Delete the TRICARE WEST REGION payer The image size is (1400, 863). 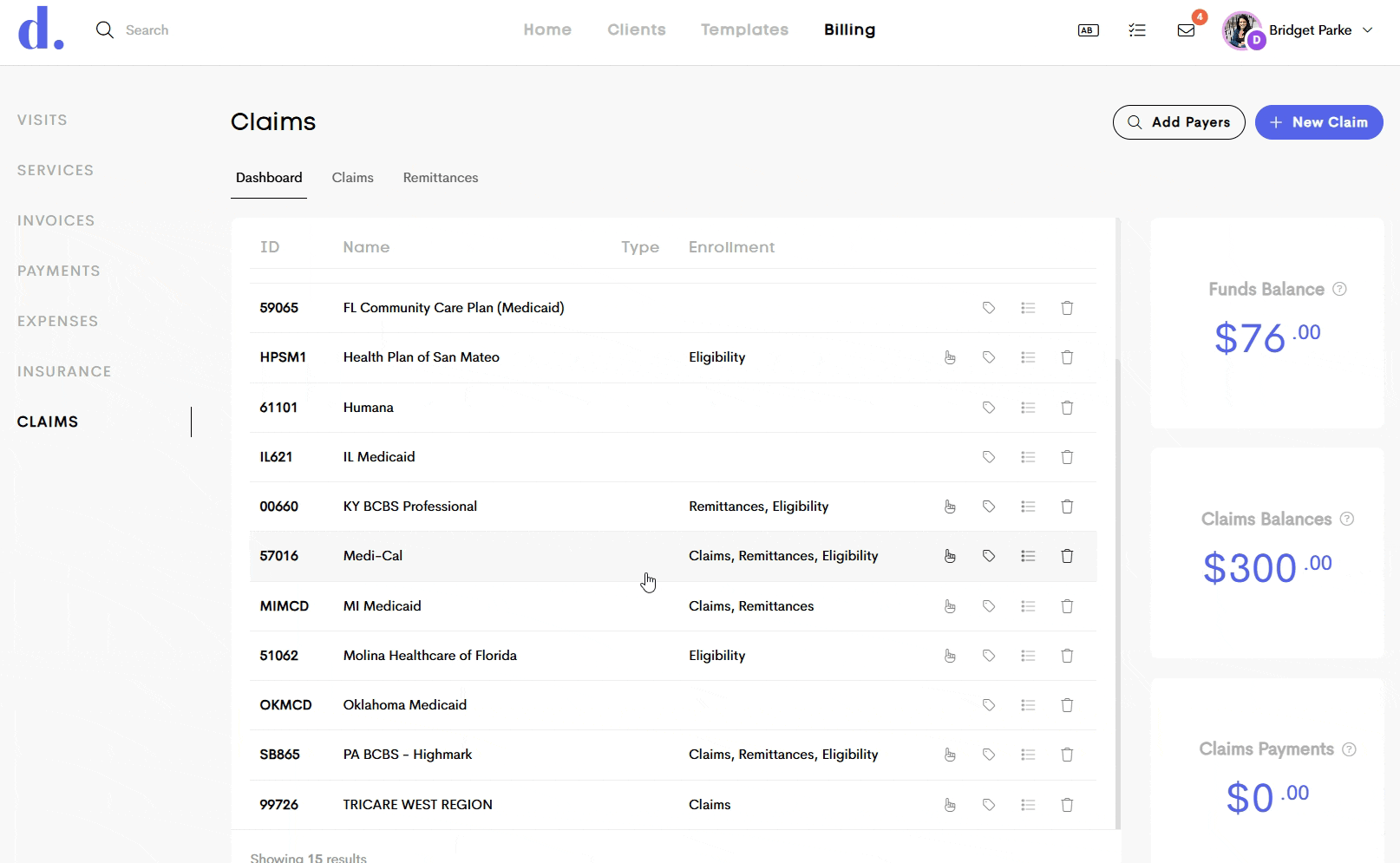coord(1067,805)
